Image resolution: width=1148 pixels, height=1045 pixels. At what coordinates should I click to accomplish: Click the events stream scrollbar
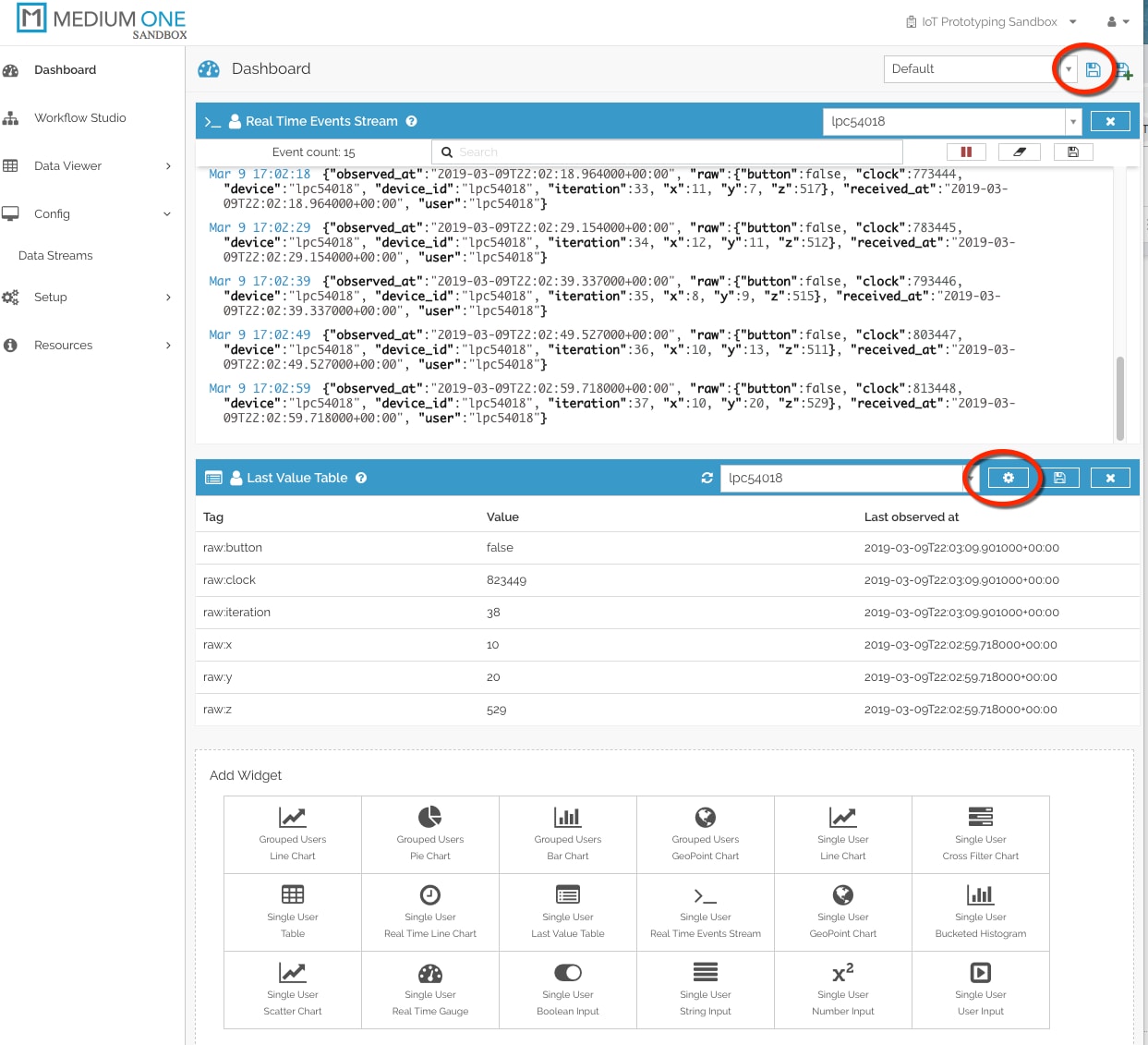click(x=1119, y=397)
